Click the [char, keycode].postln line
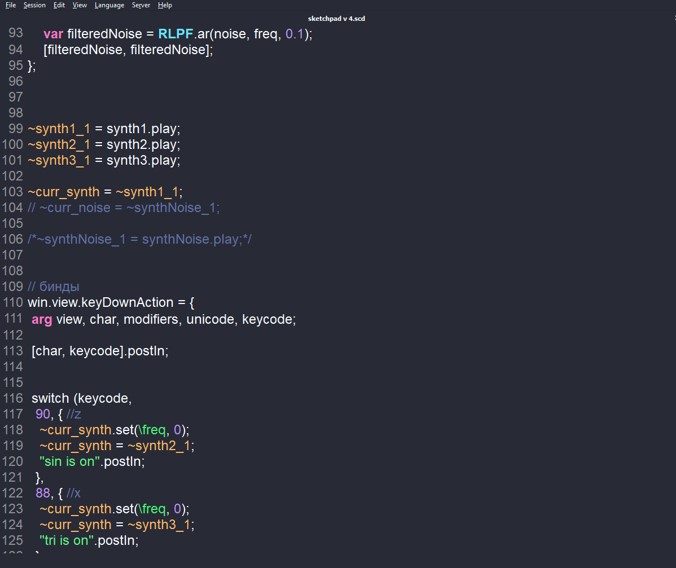The width and height of the screenshot is (676, 568). (x=99, y=350)
